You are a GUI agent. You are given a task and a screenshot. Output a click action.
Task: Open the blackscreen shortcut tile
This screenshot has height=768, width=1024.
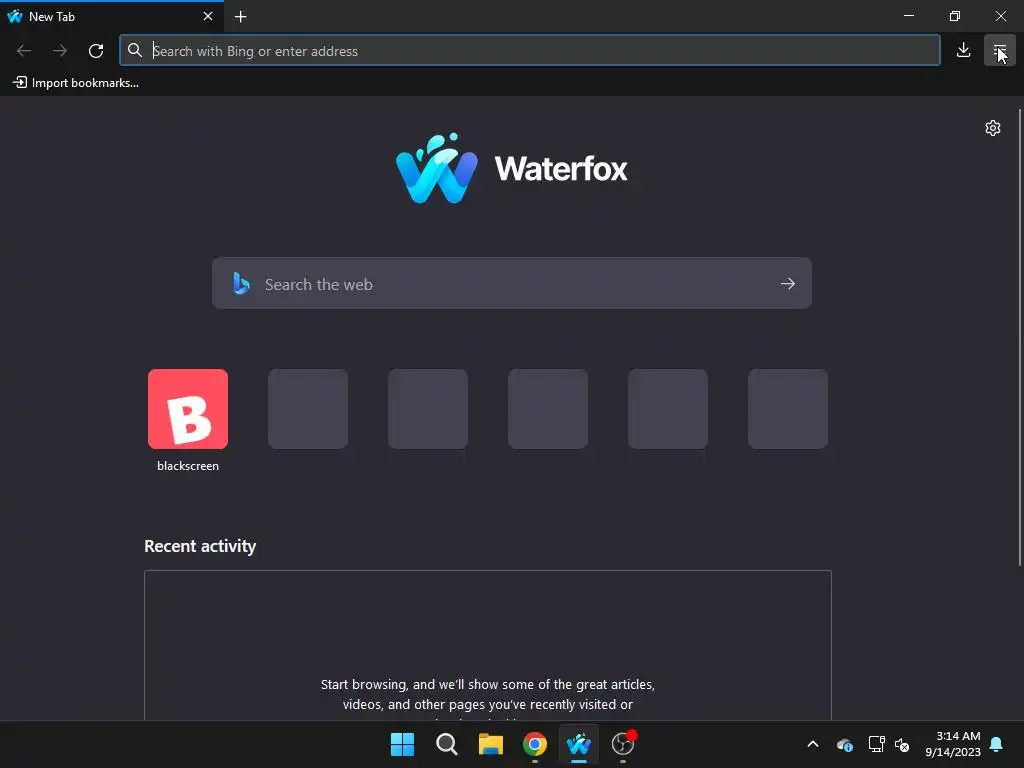pos(188,409)
